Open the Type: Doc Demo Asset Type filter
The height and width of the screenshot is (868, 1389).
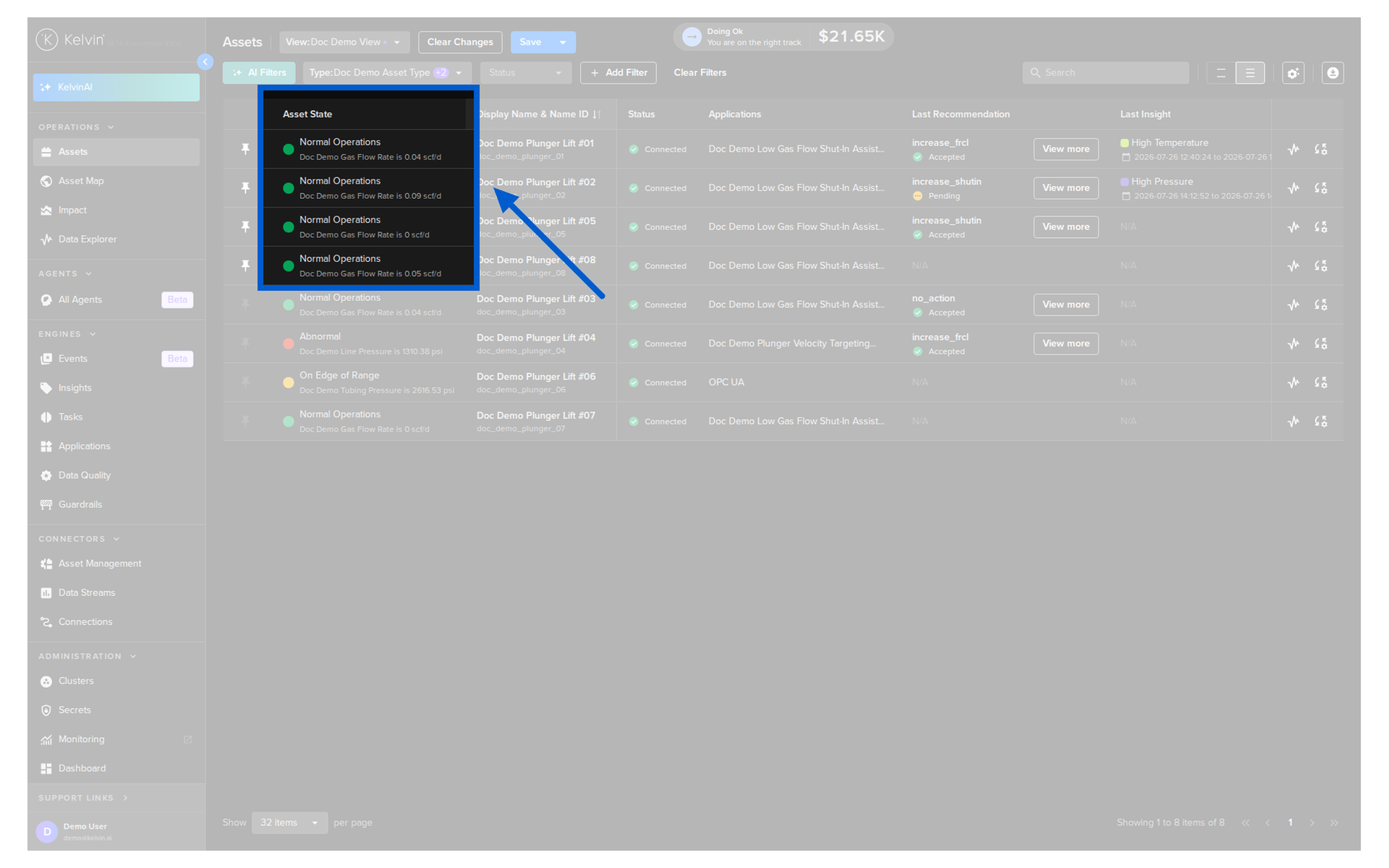coord(387,72)
